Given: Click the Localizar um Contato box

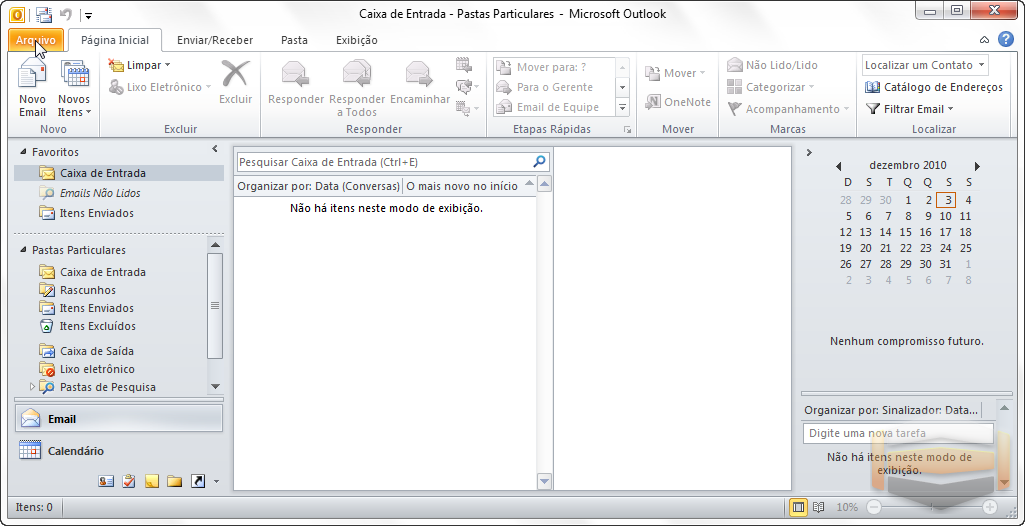Looking at the screenshot, I should 925,65.
